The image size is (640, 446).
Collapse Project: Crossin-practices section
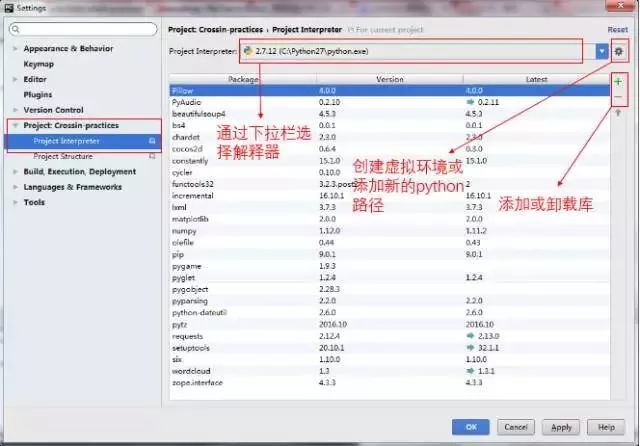(x=15, y=125)
